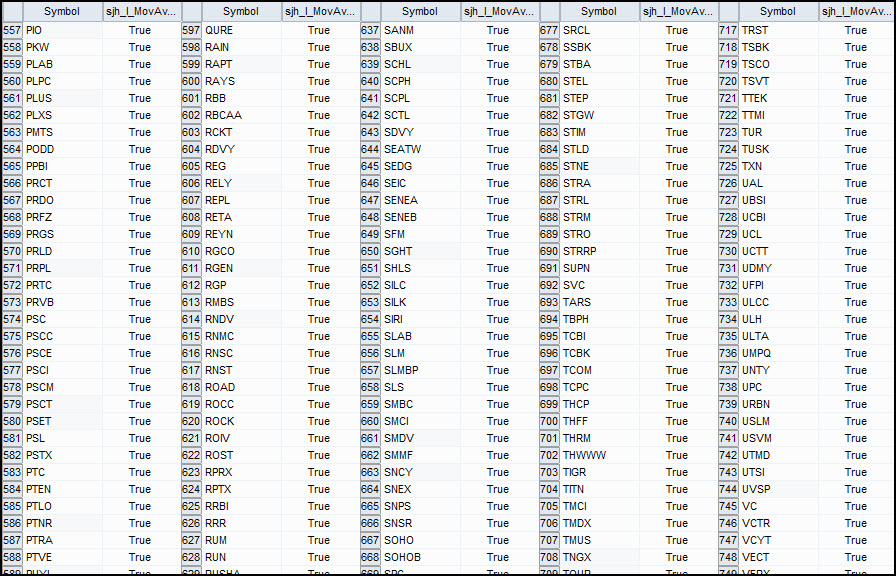Click the True value in the SMCI row
This screenshot has width=896, height=576.
[x=498, y=421]
